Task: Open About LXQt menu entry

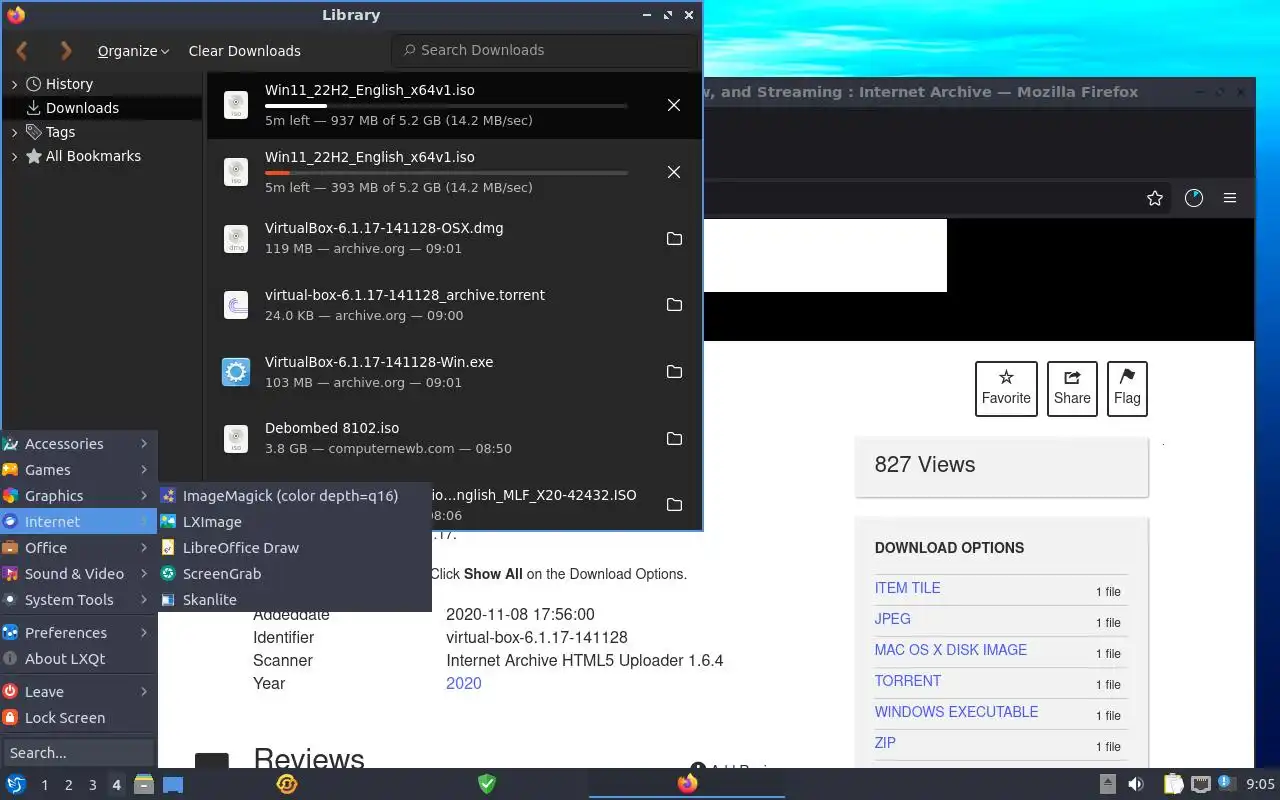Action: (x=78, y=659)
